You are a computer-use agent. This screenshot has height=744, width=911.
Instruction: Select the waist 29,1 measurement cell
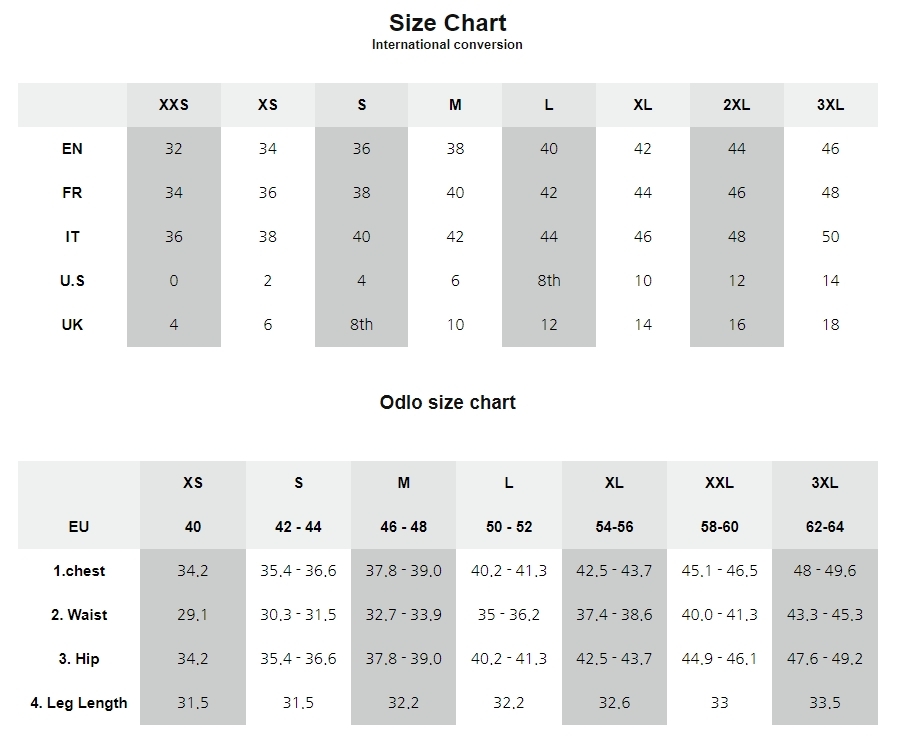(x=192, y=615)
